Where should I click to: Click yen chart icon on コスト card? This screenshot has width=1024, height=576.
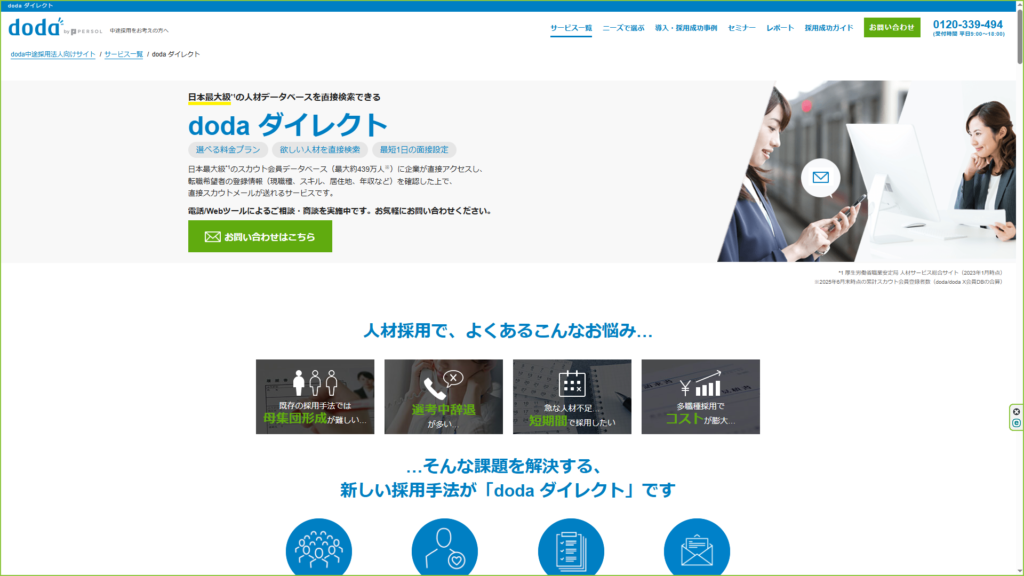coord(700,384)
